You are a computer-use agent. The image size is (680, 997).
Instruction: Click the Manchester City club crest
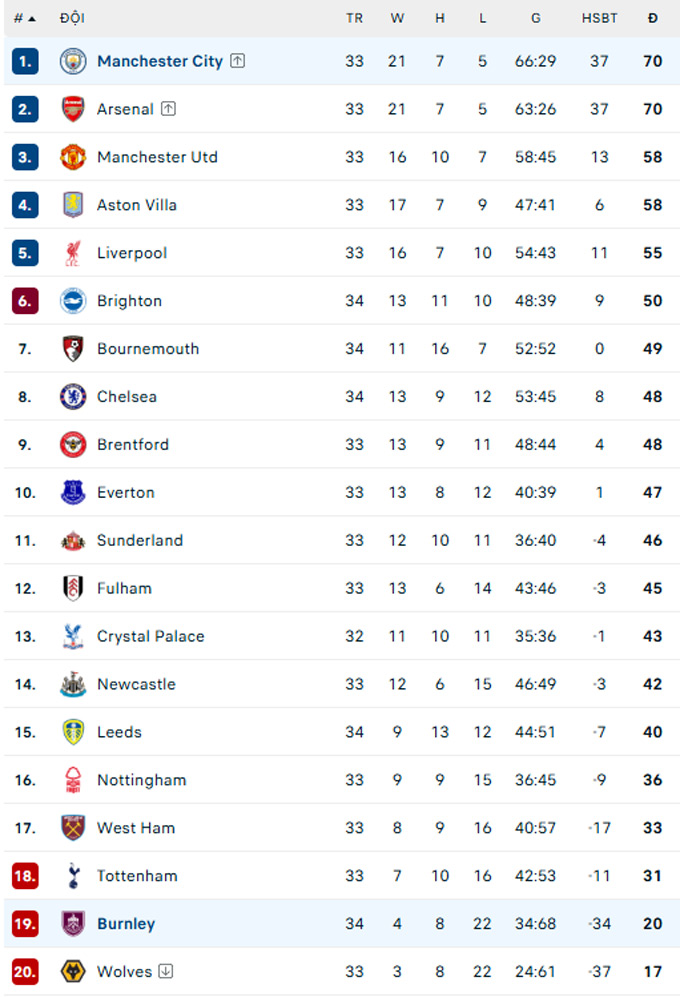coord(73,61)
